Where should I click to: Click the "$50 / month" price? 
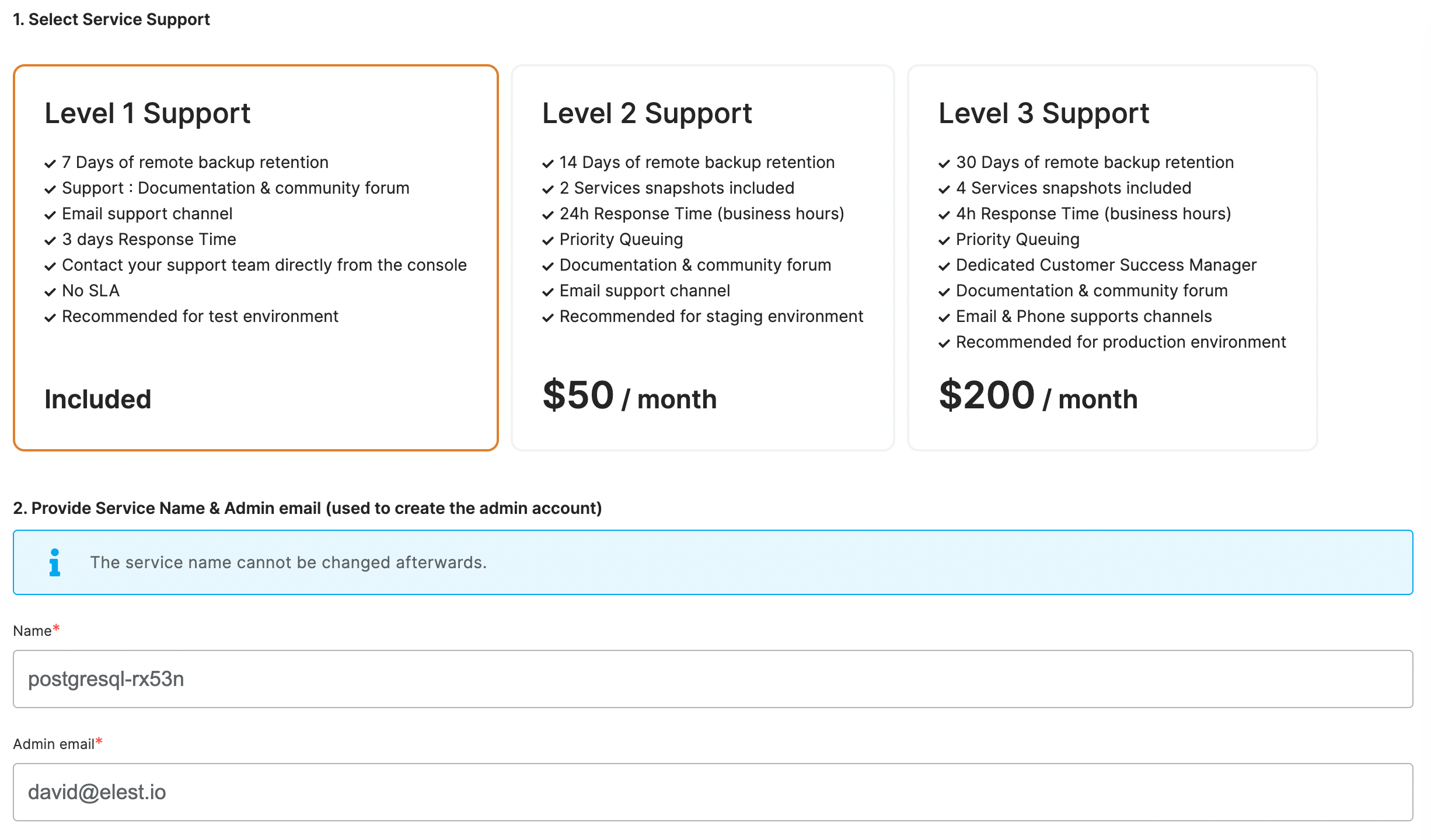(x=629, y=397)
